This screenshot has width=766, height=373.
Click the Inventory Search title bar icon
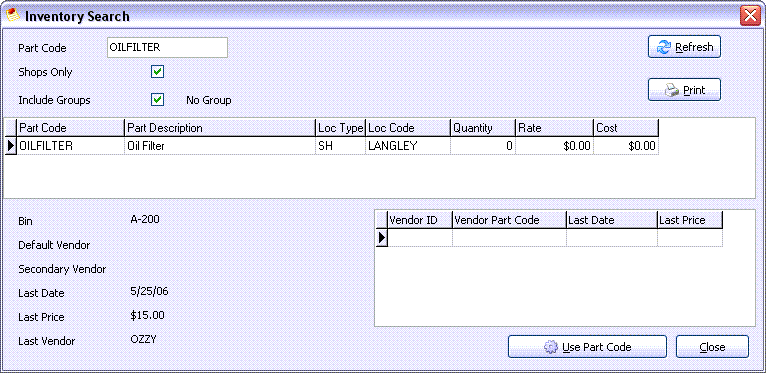point(12,16)
